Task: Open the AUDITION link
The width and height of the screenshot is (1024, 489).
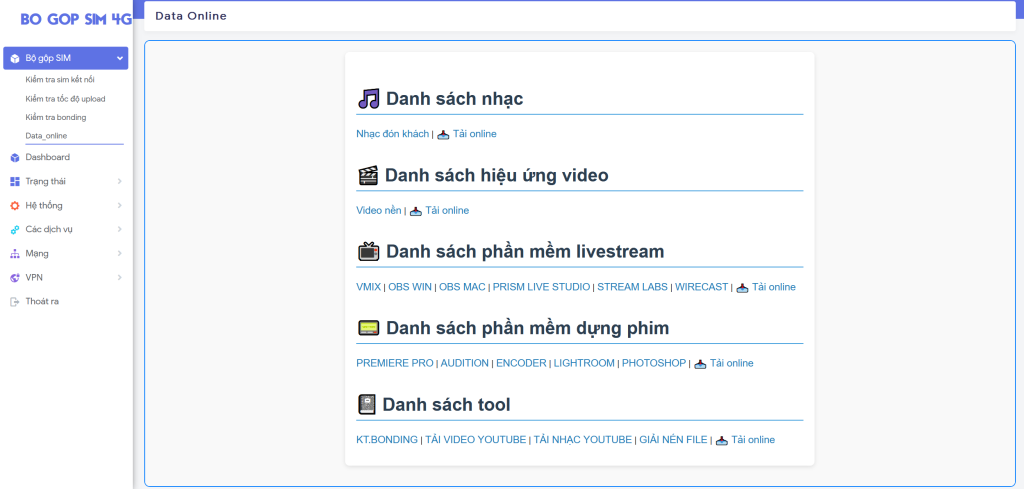Action: 464,363
